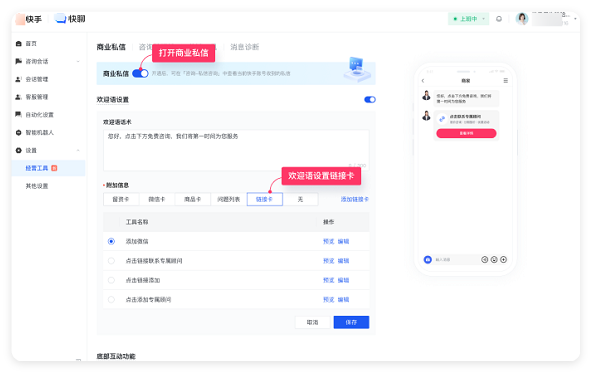Select the 商品卡 option tab
Image resolution: width=591 pixels, height=372 pixels.
point(193,199)
